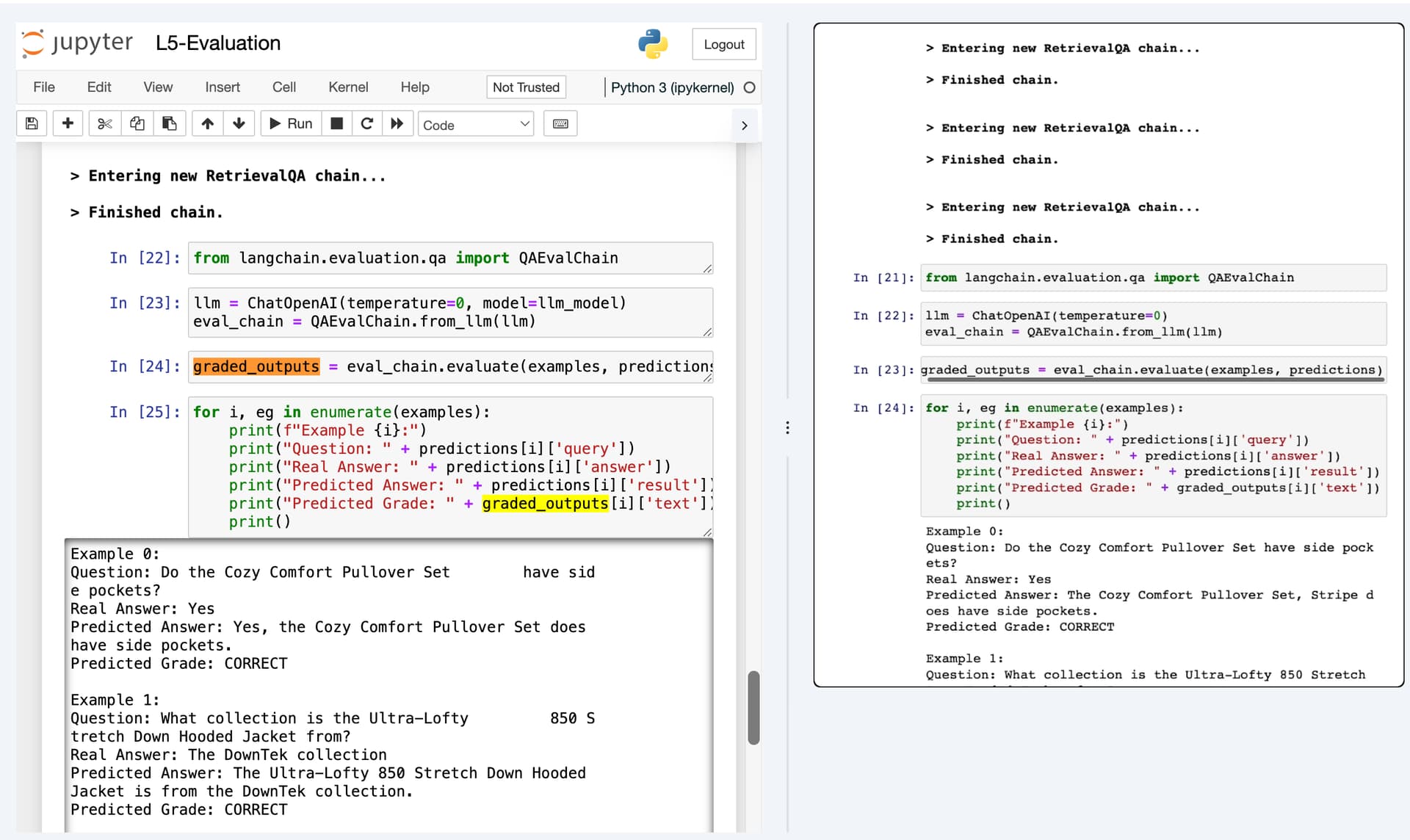Run the current cell with the Run button
Image resolution: width=1410 pixels, height=840 pixels.
pyautogui.click(x=292, y=124)
